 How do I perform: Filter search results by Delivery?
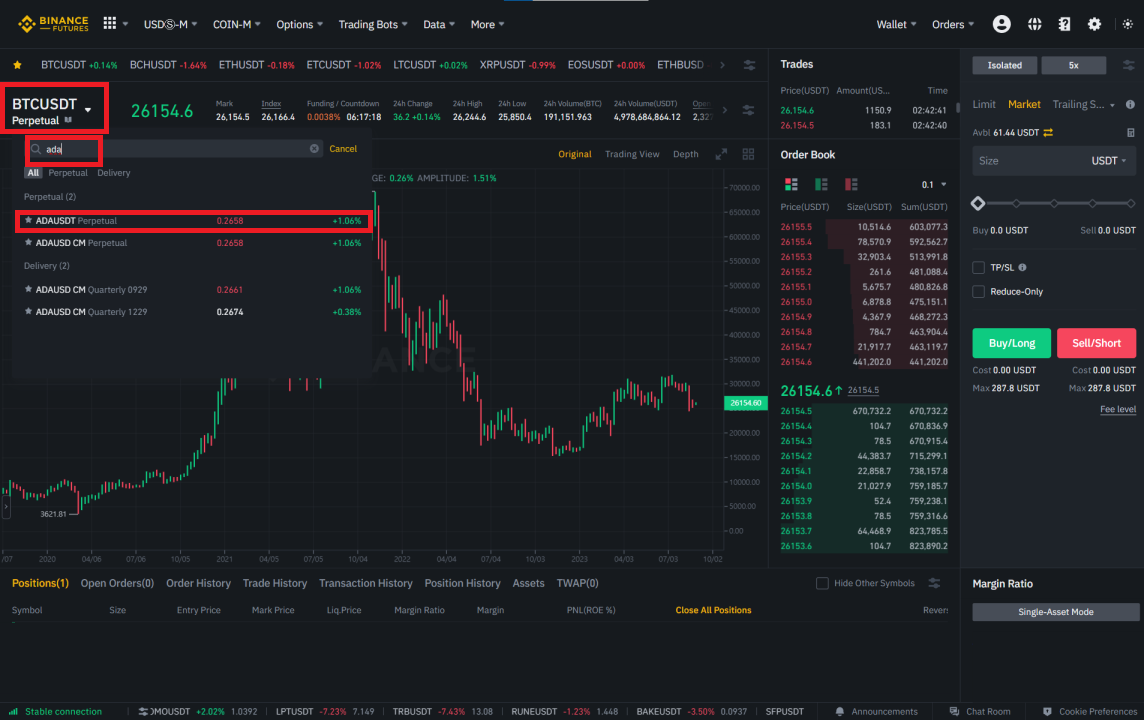point(114,173)
